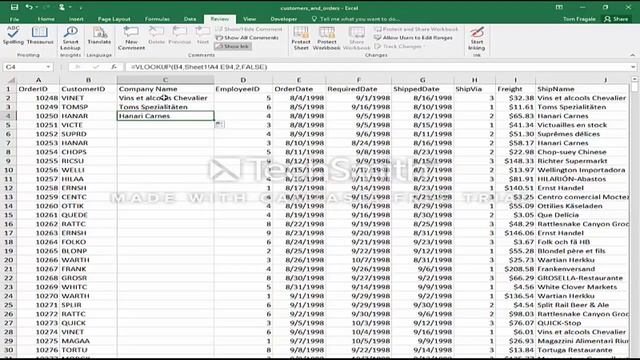Click the Name Box showing C4
The width and height of the screenshot is (640, 360).
click(x=24, y=67)
